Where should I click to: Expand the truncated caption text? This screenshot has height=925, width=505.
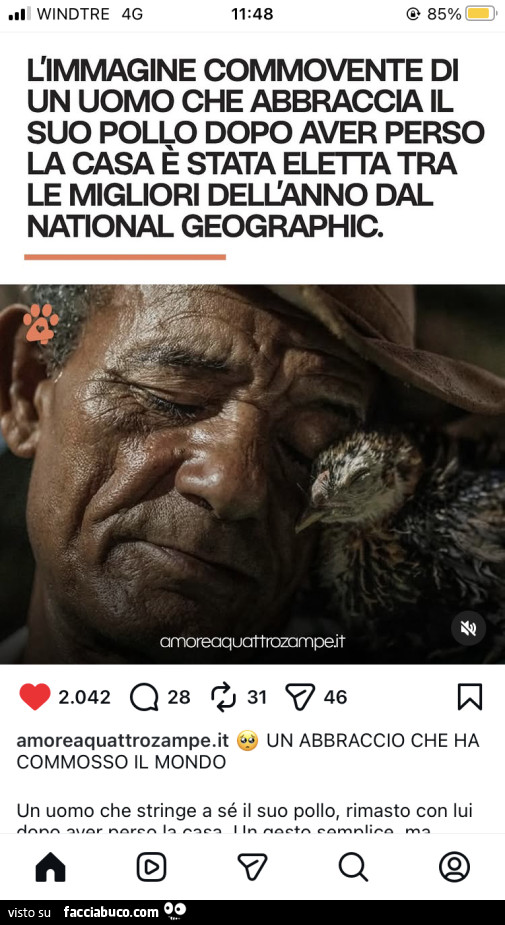click(x=244, y=820)
